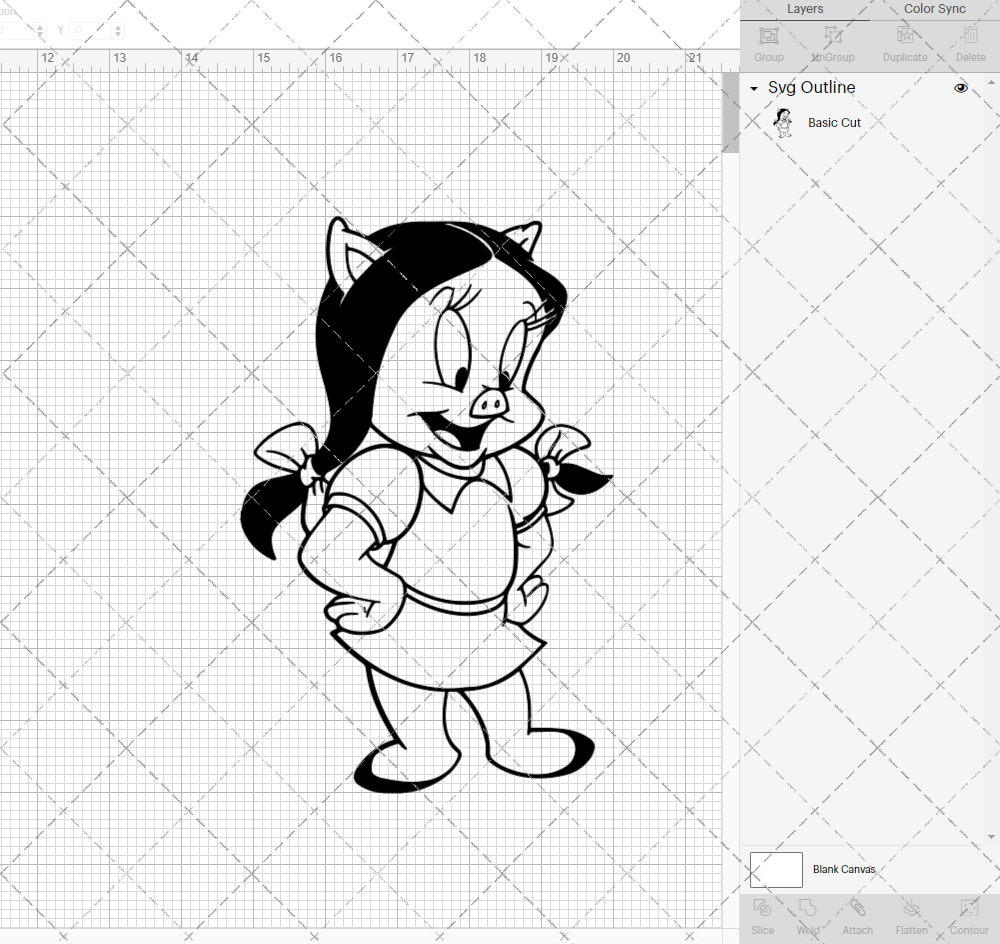Select the Svg Outline layer name
Screen dimensions: 1000x944
point(811,87)
